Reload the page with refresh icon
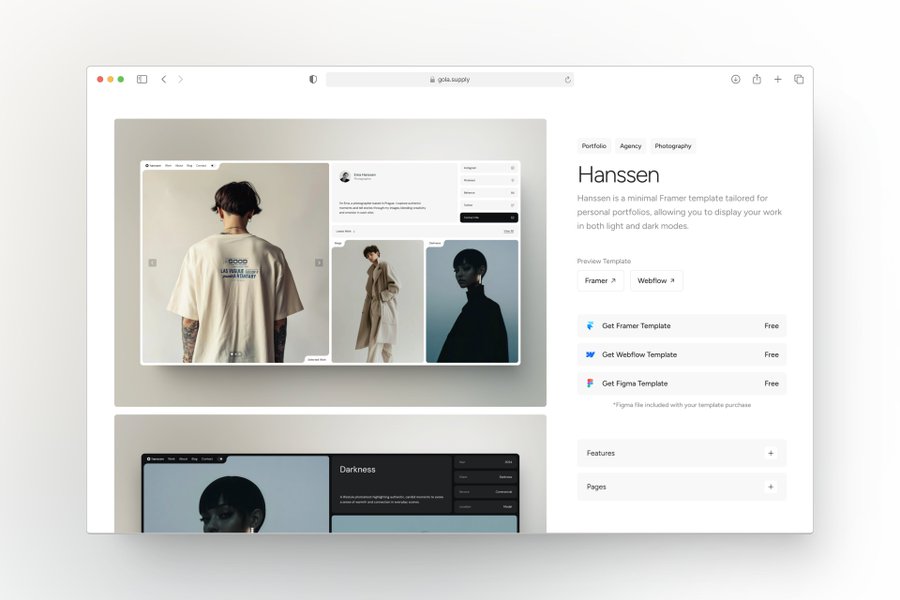The height and width of the screenshot is (600, 900). pyautogui.click(x=568, y=80)
